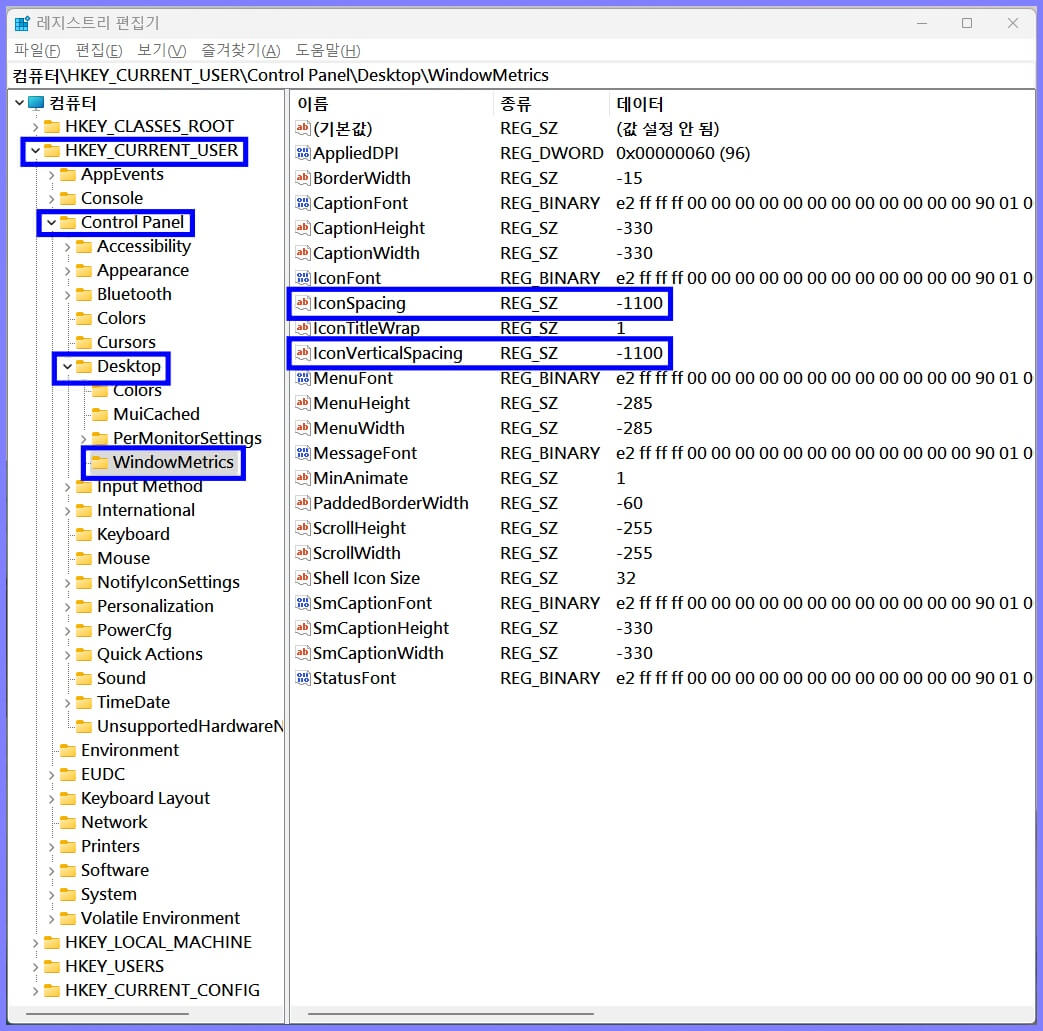This screenshot has height=1031, width=1043.
Task: Click the values pane horizontal scrollbar
Action: click(450, 1014)
